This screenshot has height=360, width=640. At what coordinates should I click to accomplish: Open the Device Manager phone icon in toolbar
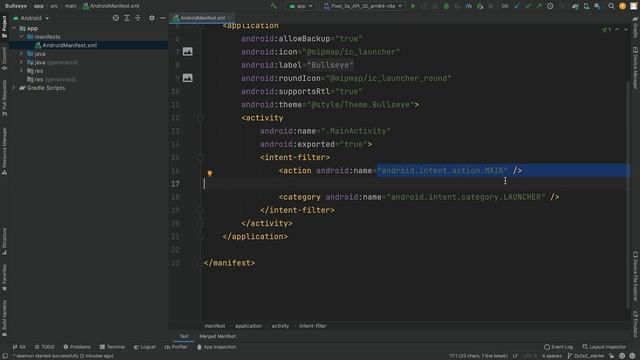pyautogui.click(x=587, y=6)
